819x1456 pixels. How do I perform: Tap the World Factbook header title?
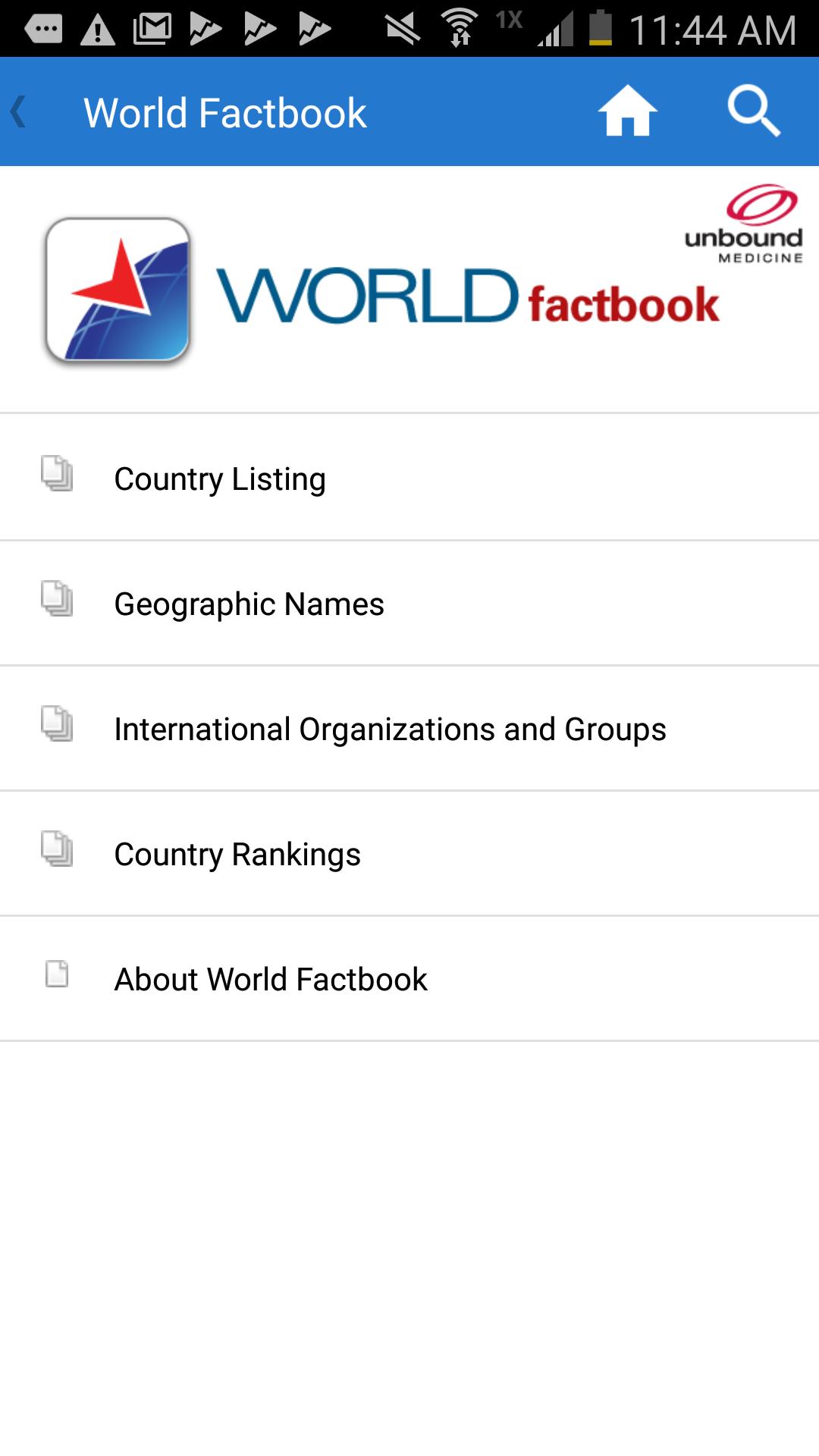(x=225, y=113)
